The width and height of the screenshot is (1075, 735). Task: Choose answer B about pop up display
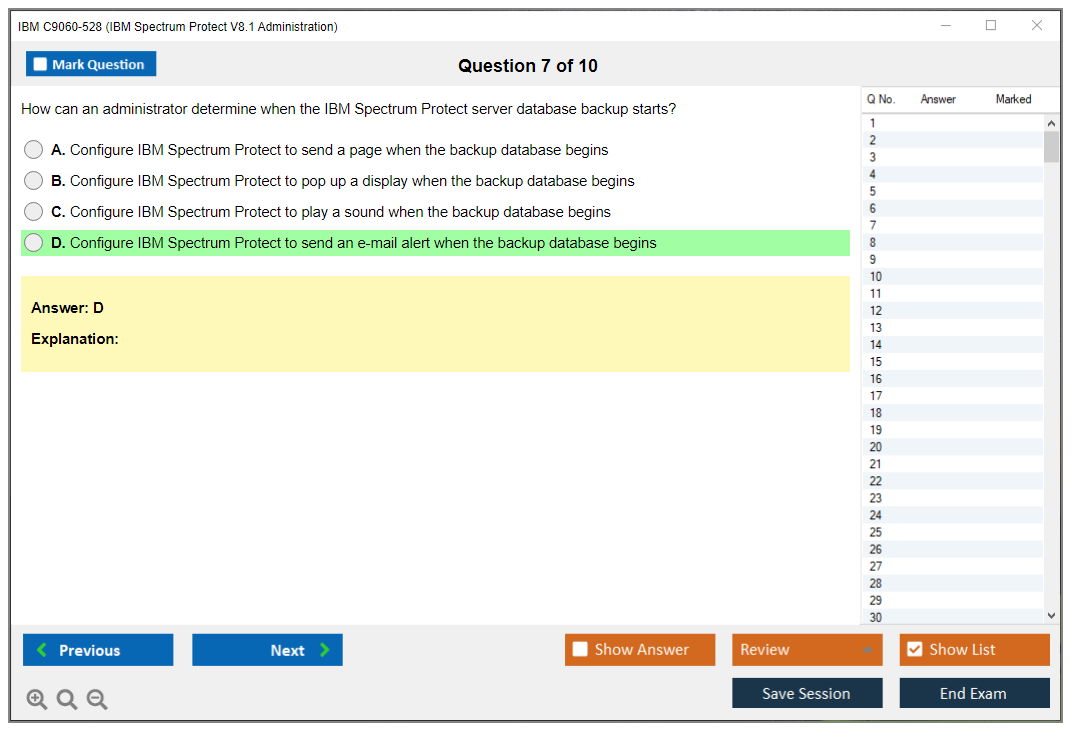(x=34, y=181)
